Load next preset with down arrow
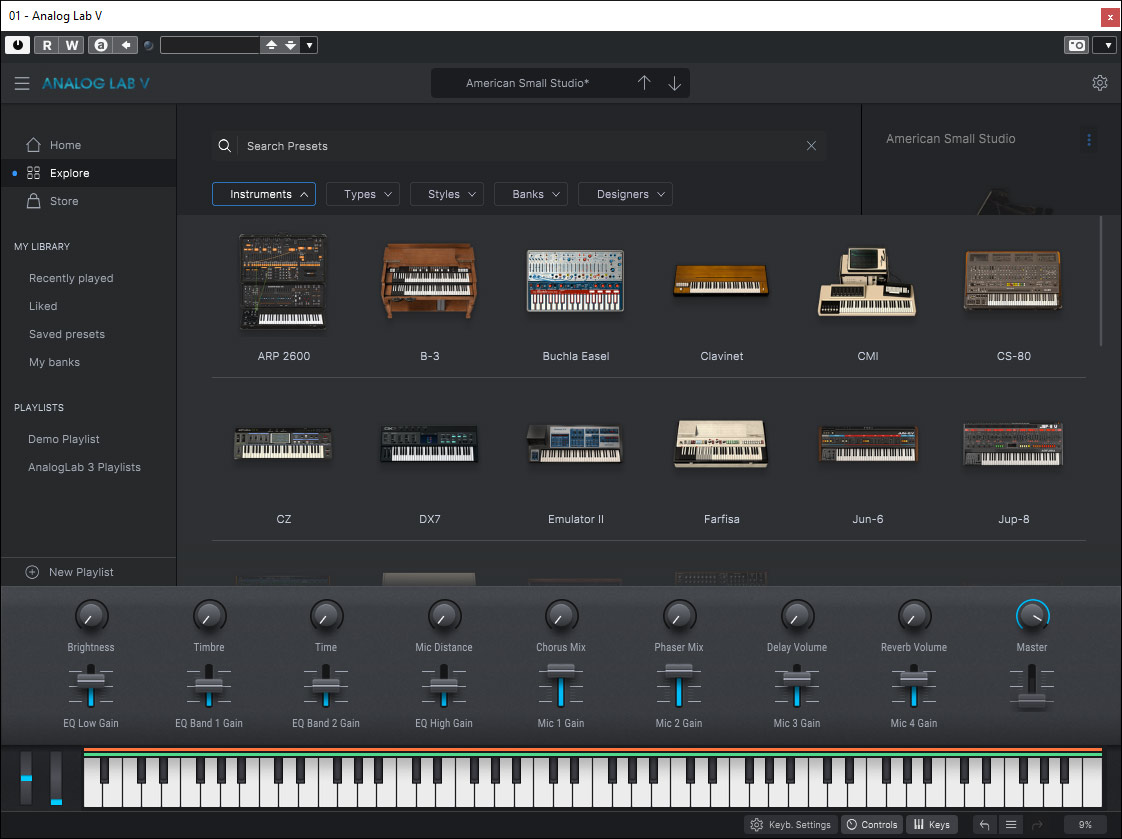 click(675, 83)
